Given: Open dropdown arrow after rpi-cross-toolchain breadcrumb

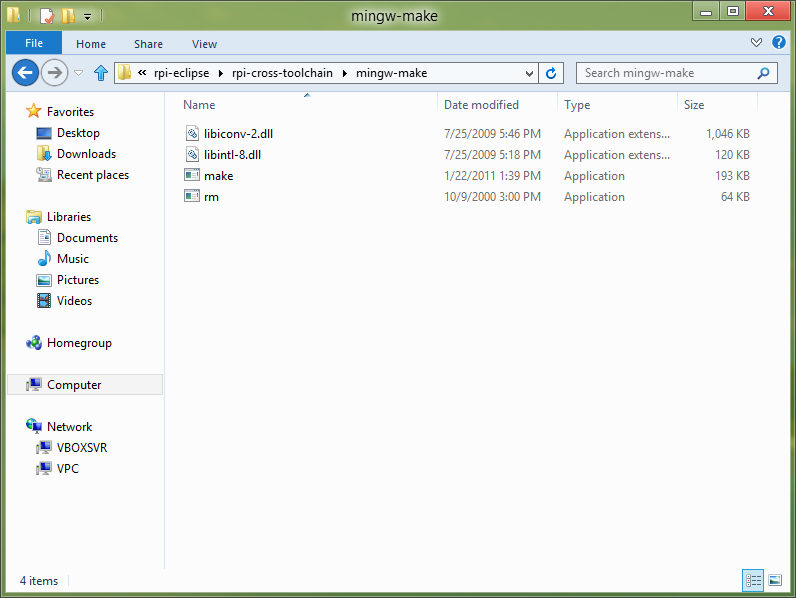Looking at the screenshot, I should [x=345, y=74].
